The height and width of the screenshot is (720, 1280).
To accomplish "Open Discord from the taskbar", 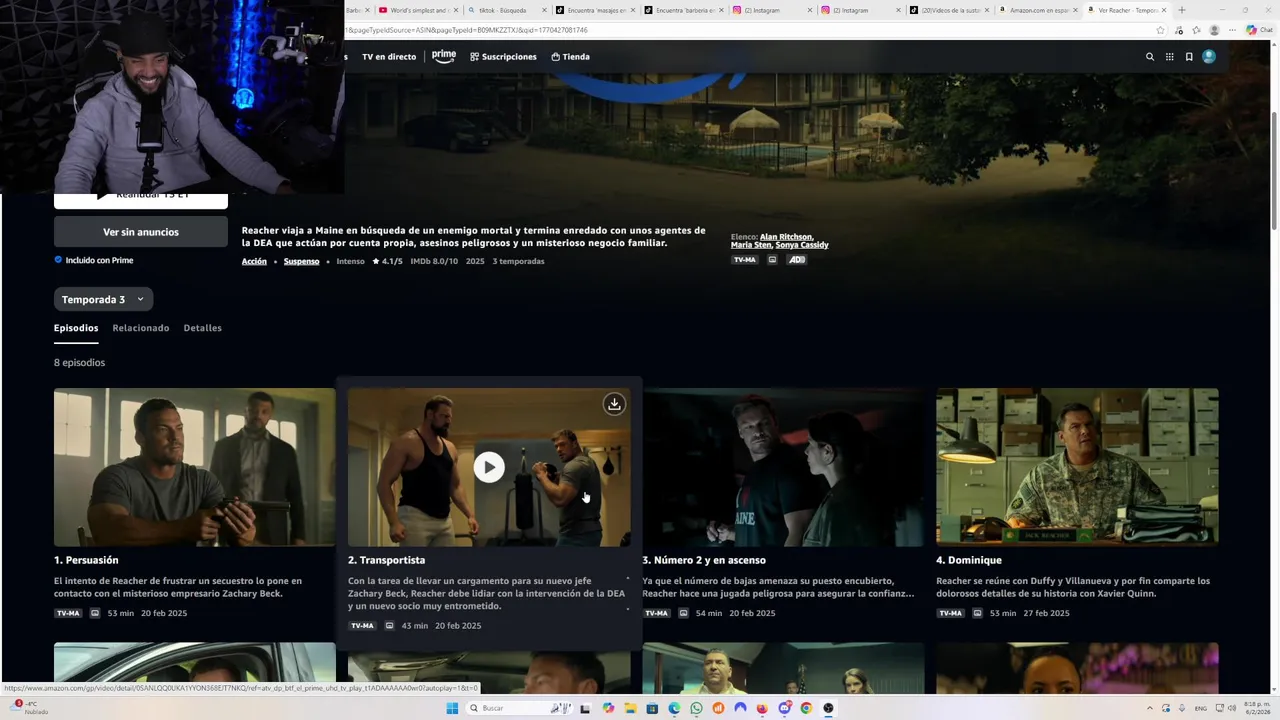I will tap(784, 708).
